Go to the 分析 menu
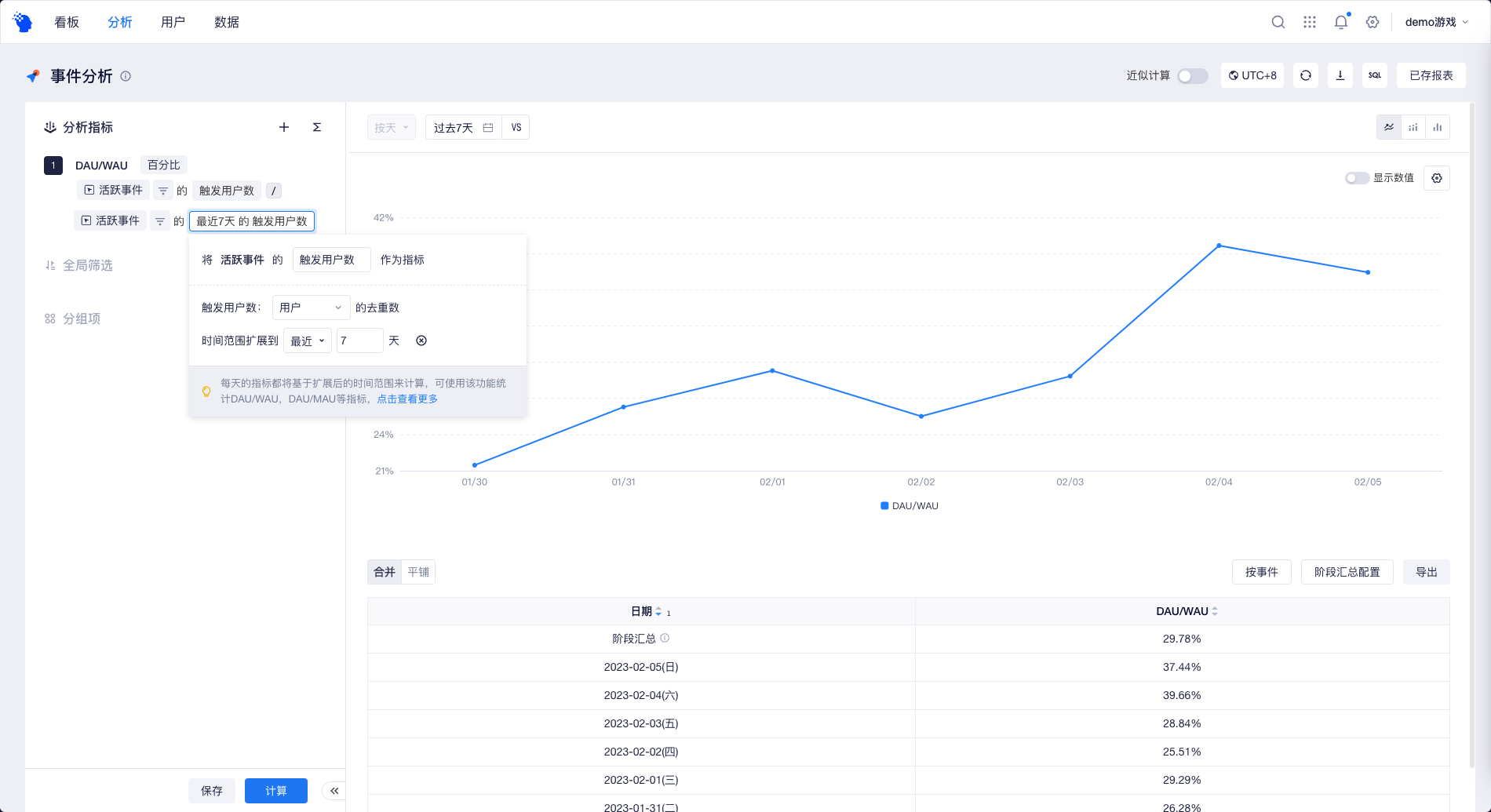 pos(120,22)
